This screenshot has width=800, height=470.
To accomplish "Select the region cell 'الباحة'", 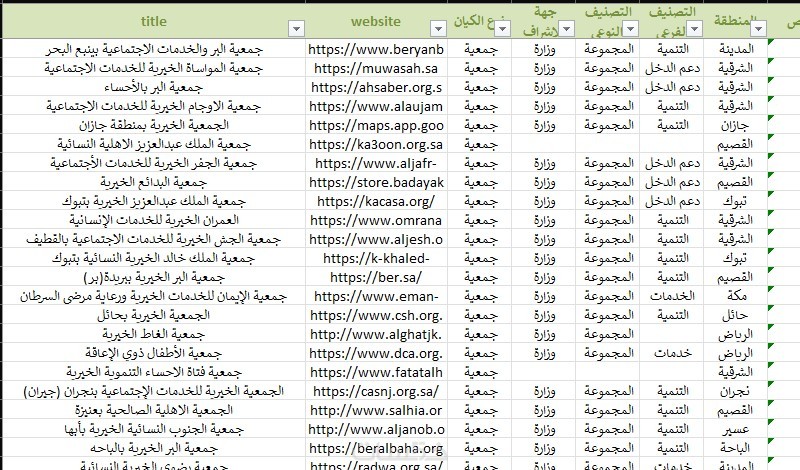I will (735, 449).
